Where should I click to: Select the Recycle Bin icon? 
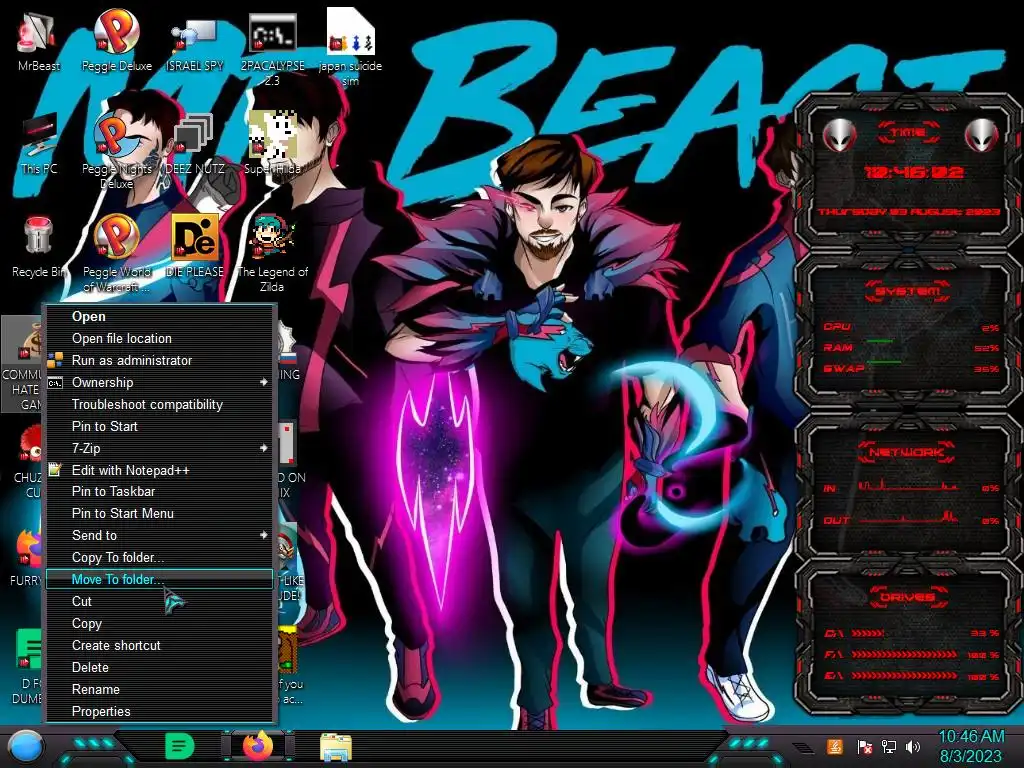pos(38,247)
